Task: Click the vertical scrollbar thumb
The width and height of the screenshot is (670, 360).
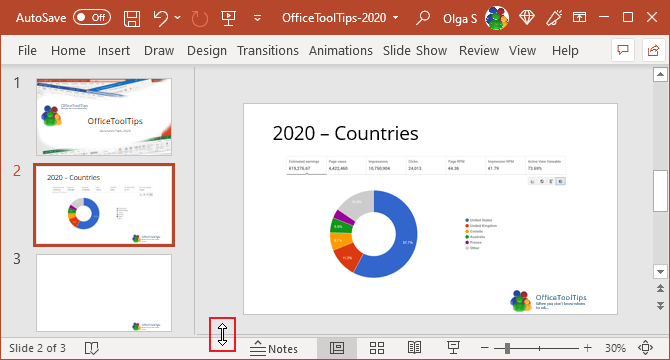Action: [x=660, y=191]
